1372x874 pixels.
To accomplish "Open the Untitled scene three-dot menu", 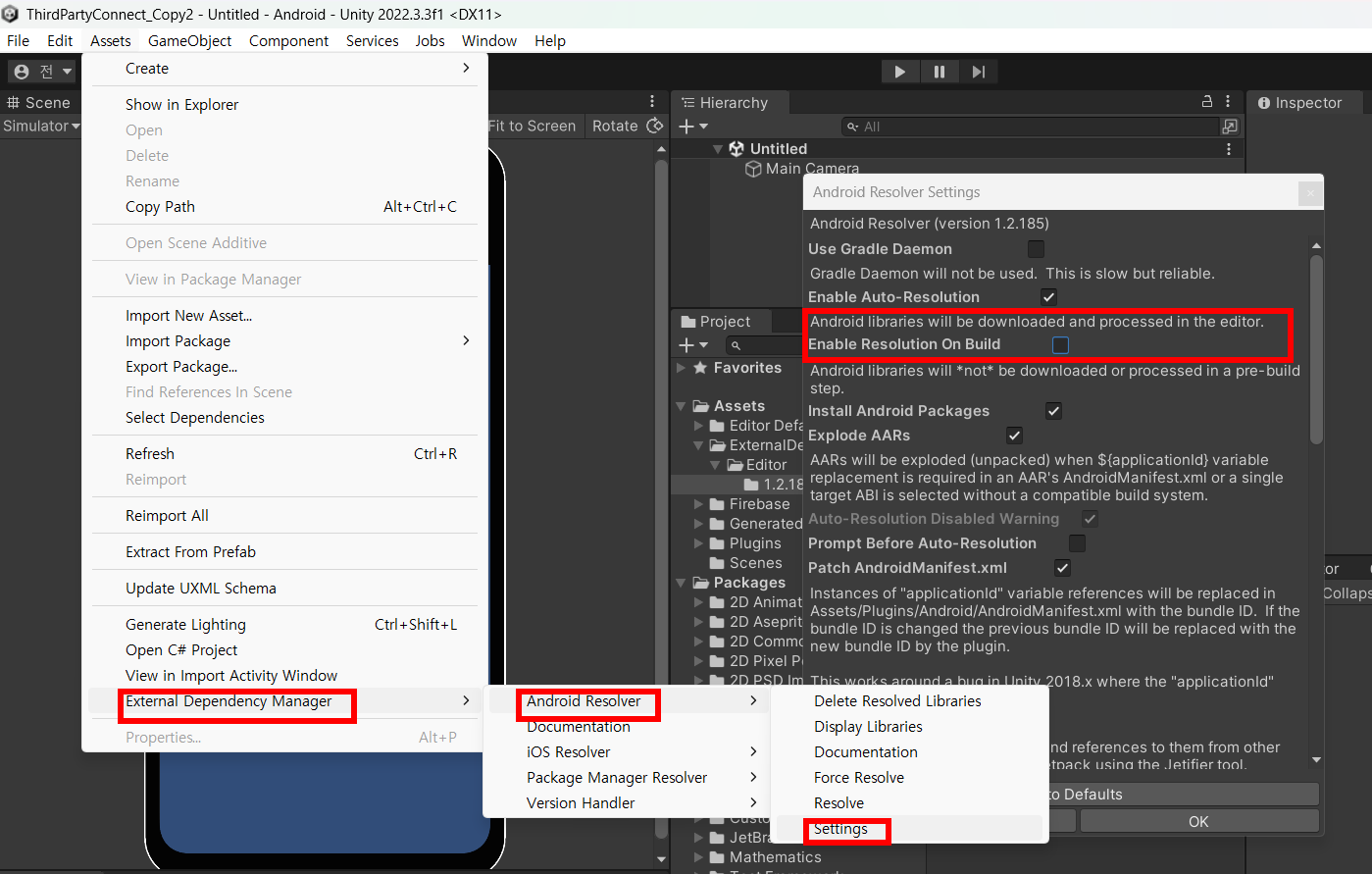I will [1229, 149].
